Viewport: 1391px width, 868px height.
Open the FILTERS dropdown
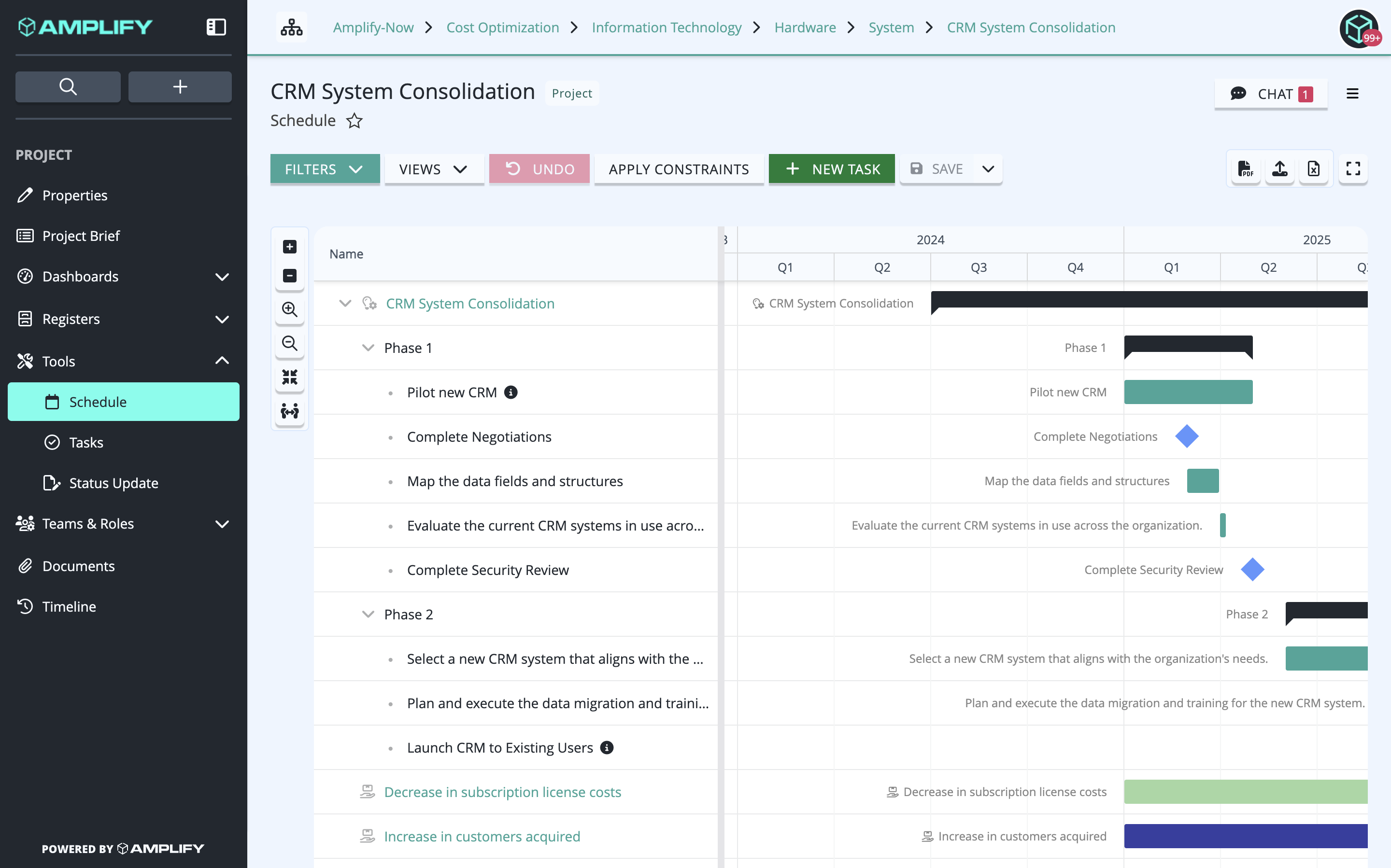325,169
